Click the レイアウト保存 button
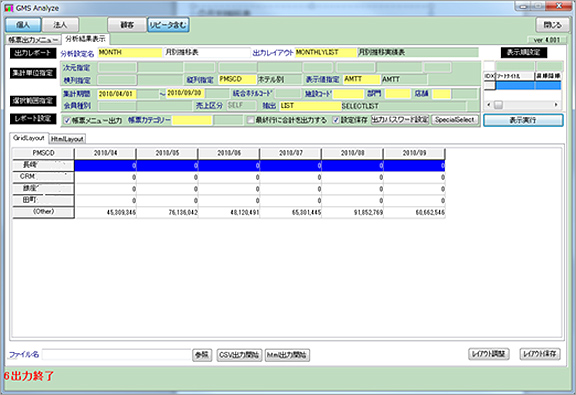 pyautogui.click(x=540, y=354)
